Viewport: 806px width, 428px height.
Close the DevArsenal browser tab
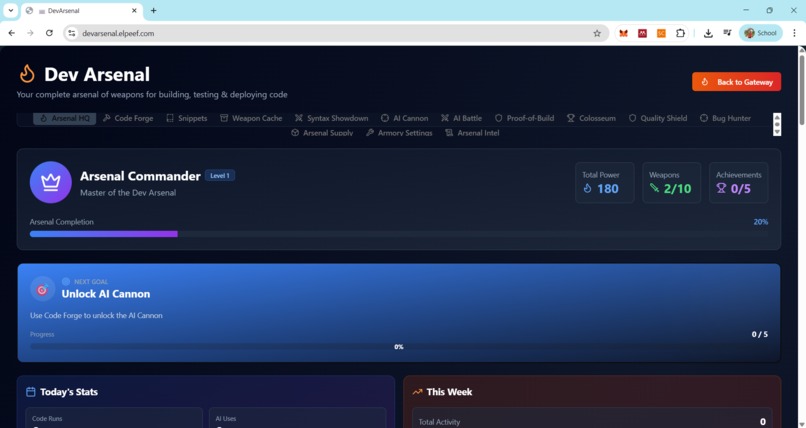pos(134,10)
